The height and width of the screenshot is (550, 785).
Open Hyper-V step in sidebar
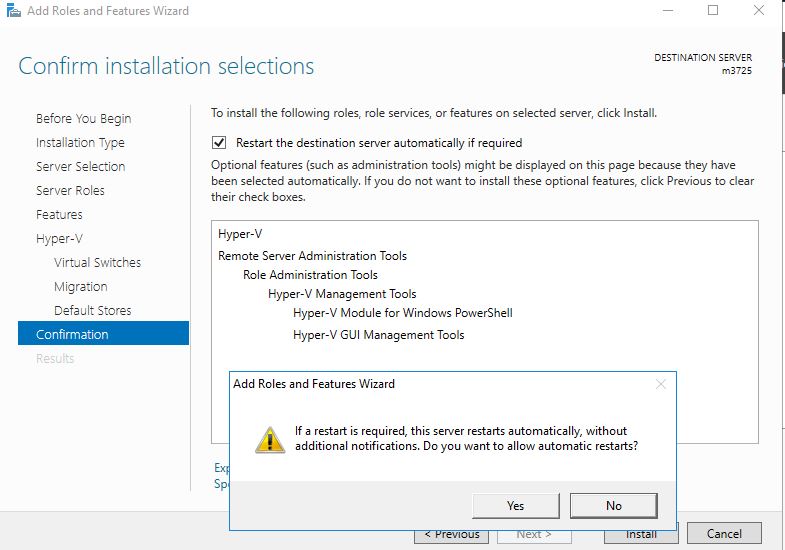[59, 239]
